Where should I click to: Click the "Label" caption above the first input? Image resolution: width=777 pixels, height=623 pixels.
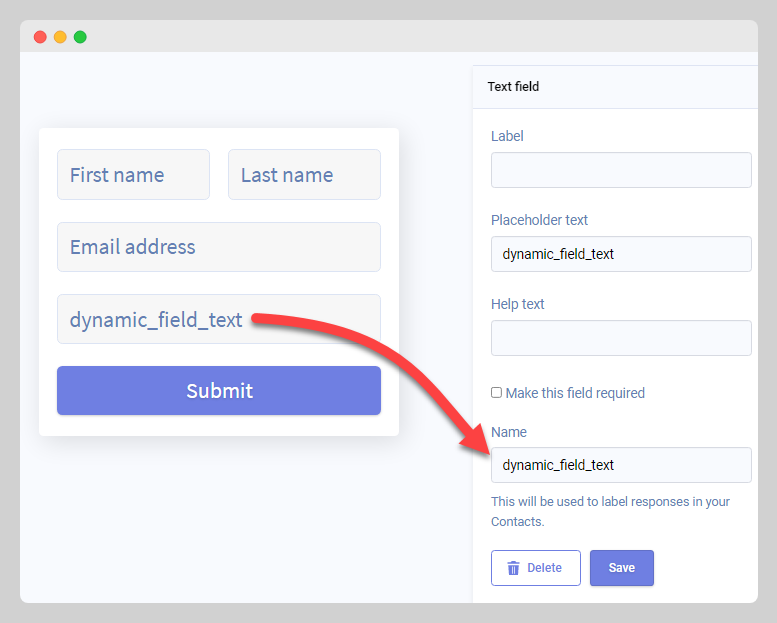507,136
